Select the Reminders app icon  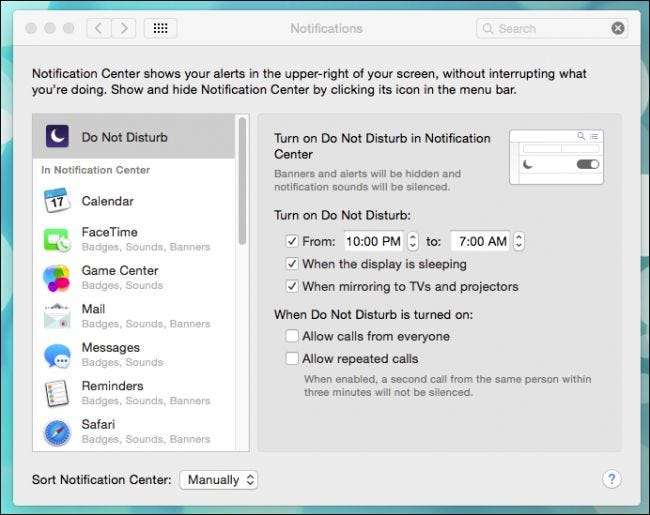56,393
